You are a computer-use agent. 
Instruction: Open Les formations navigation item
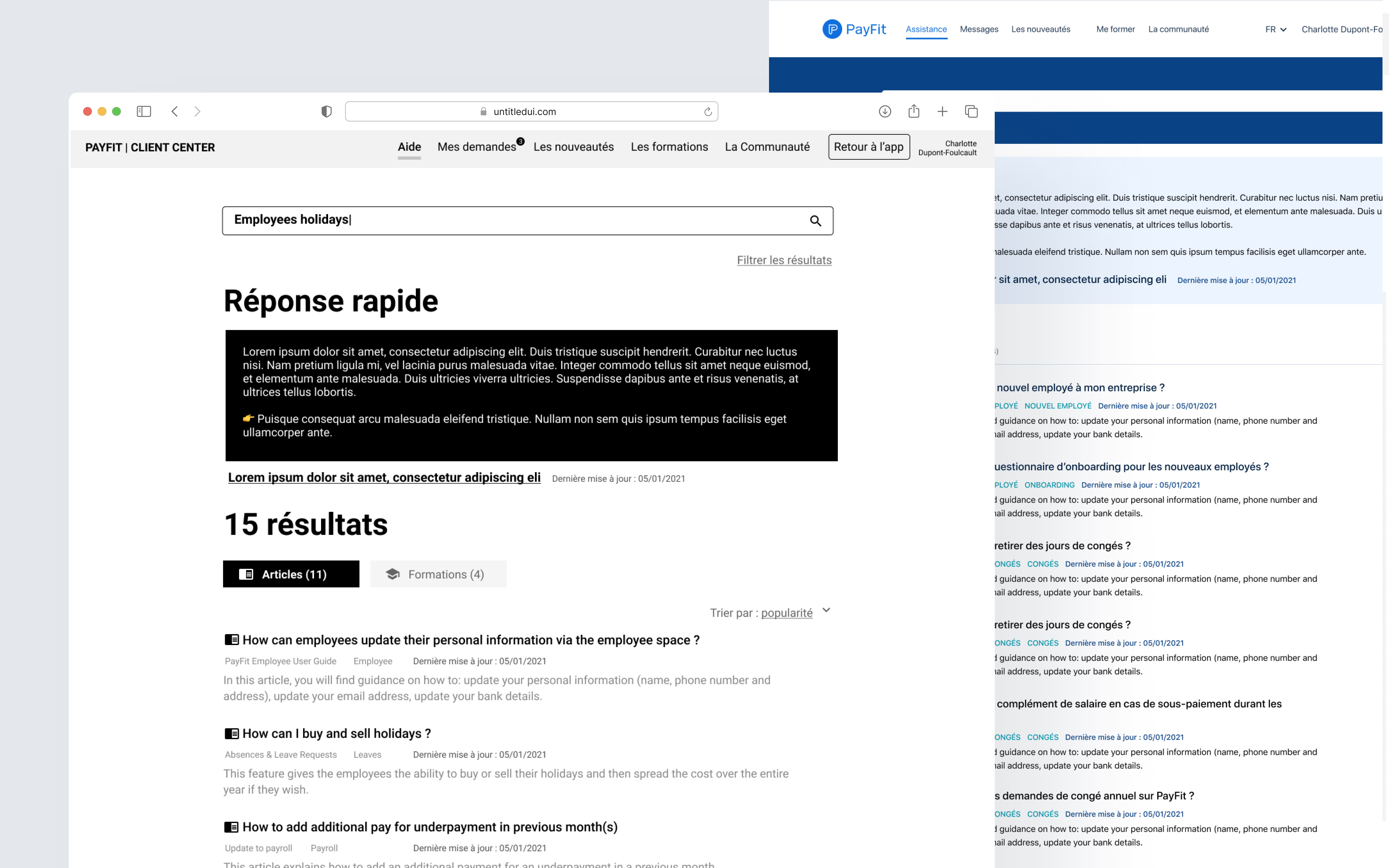click(x=669, y=147)
